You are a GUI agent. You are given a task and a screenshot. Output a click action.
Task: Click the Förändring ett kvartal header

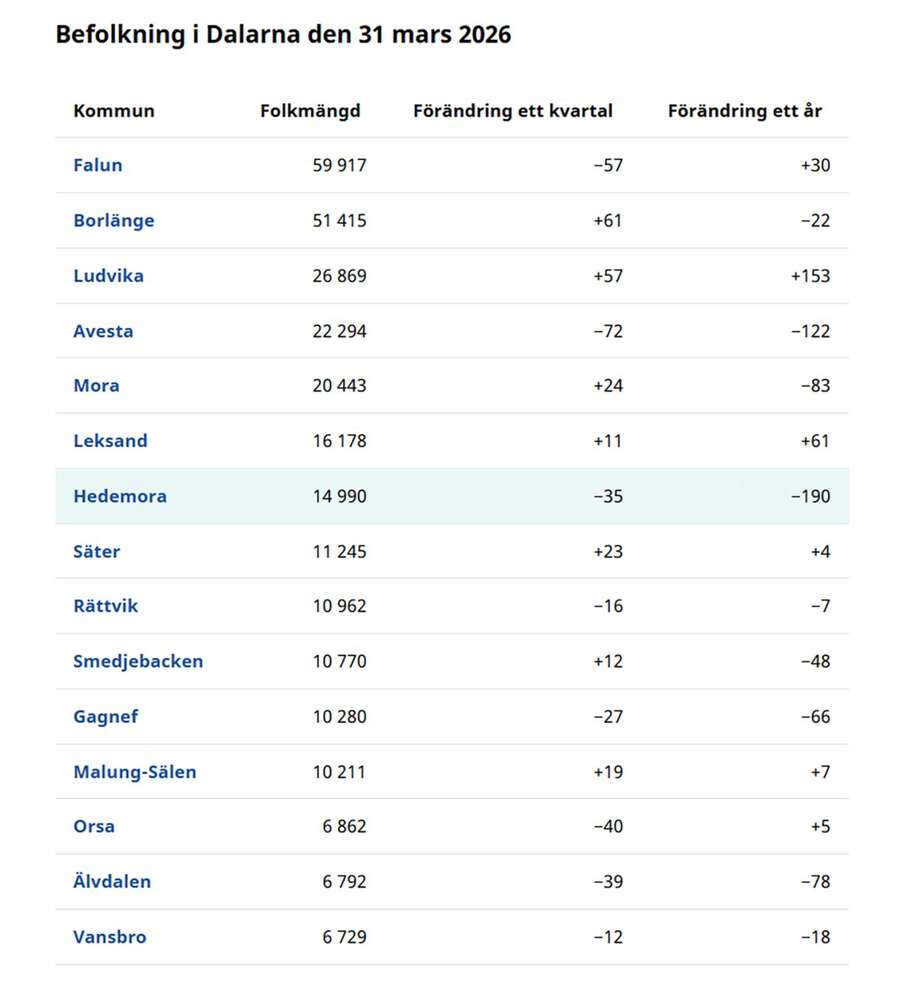[513, 111]
